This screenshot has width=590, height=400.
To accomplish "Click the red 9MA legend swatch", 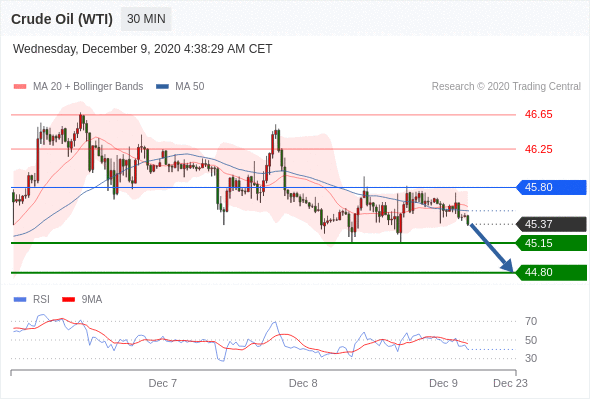I will [x=68, y=300].
